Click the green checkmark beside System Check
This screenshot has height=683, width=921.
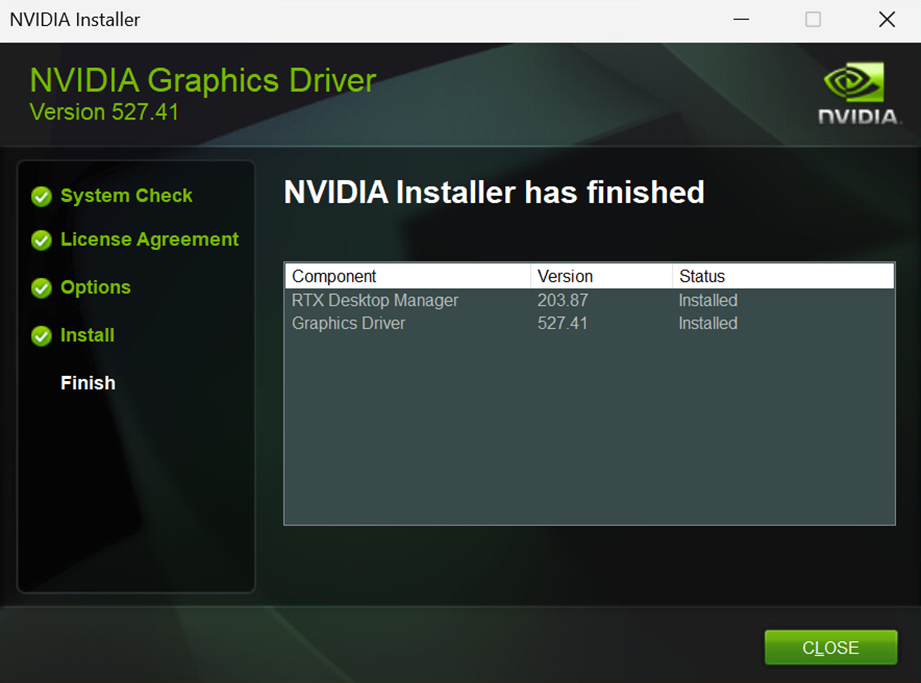pyautogui.click(x=41, y=196)
